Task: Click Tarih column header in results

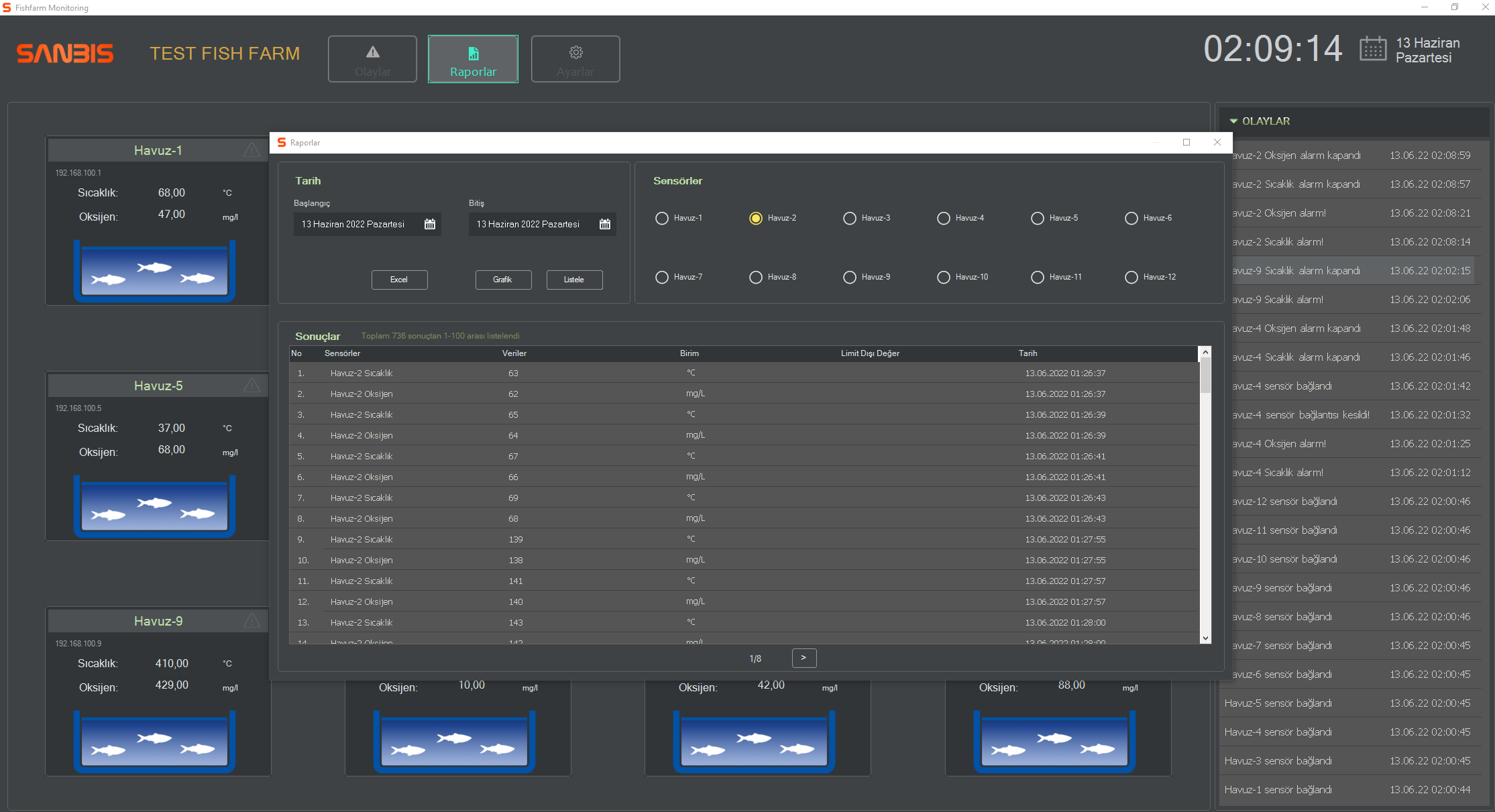Action: pos(1028,353)
